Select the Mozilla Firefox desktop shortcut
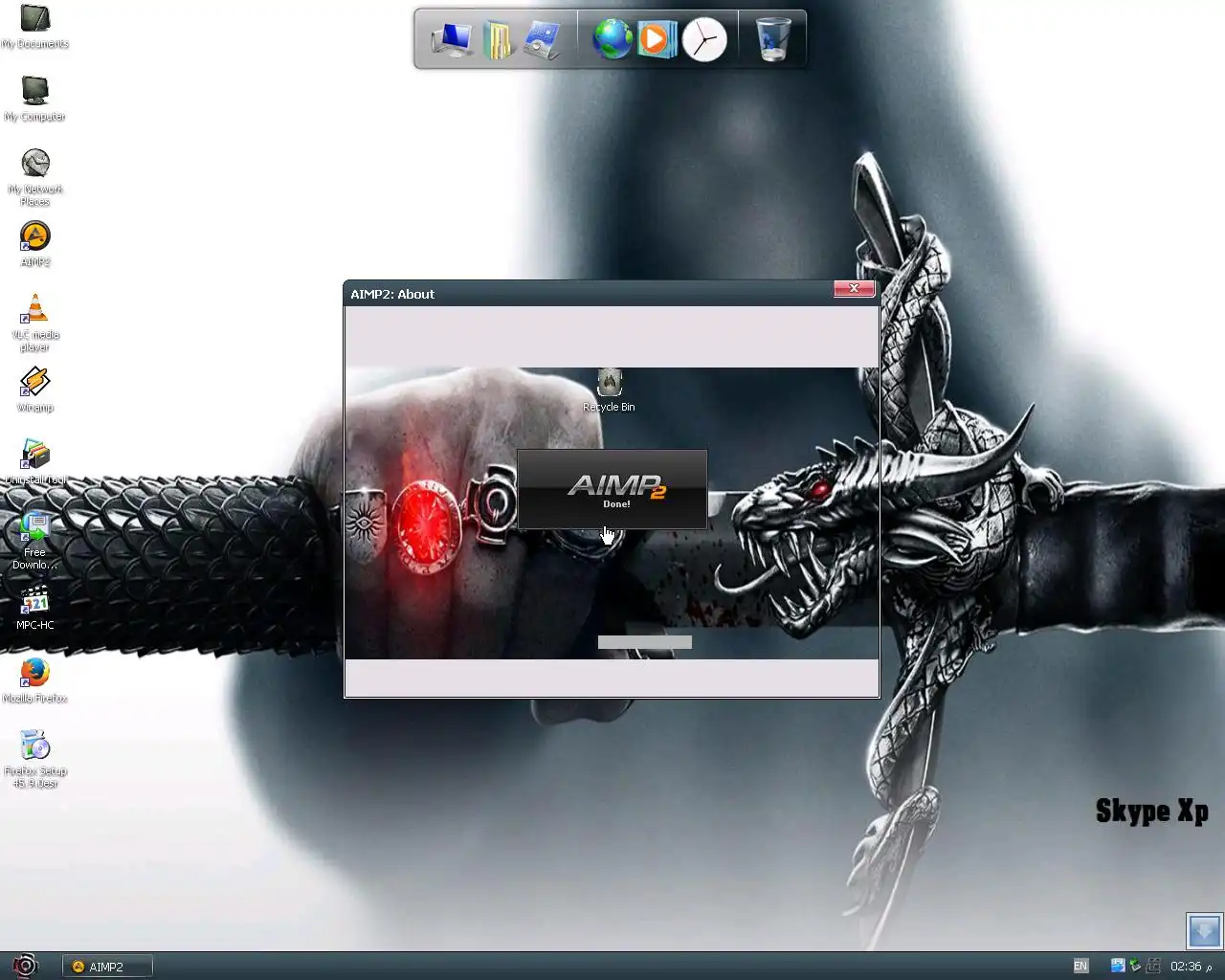 coord(34,680)
